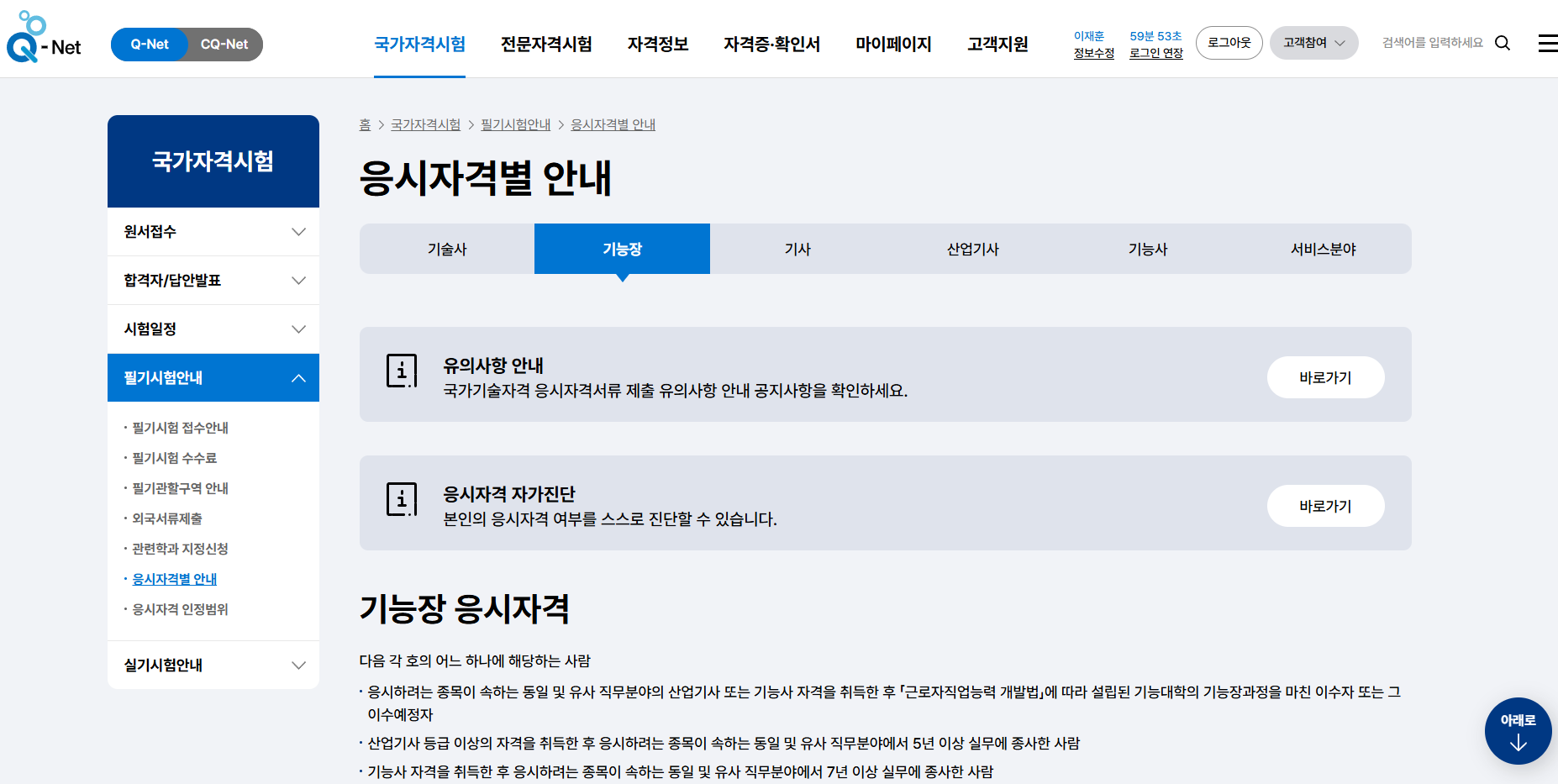The height and width of the screenshot is (784, 1558).
Task: Select the 기능장 tab
Action: [x=622, y=249]
